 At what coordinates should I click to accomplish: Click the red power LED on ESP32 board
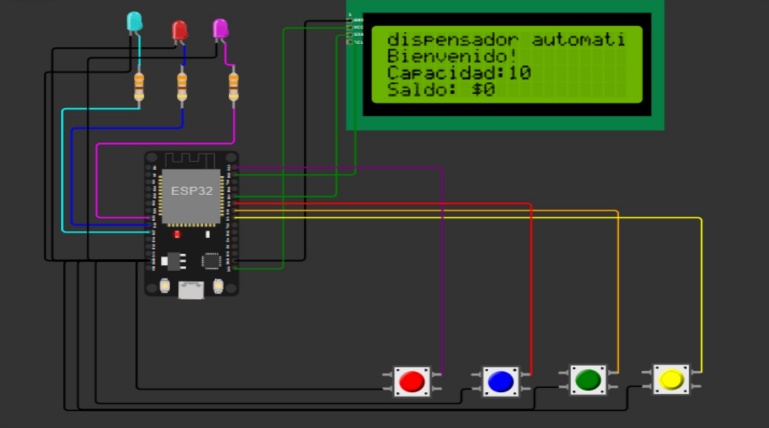click(177, 234)
